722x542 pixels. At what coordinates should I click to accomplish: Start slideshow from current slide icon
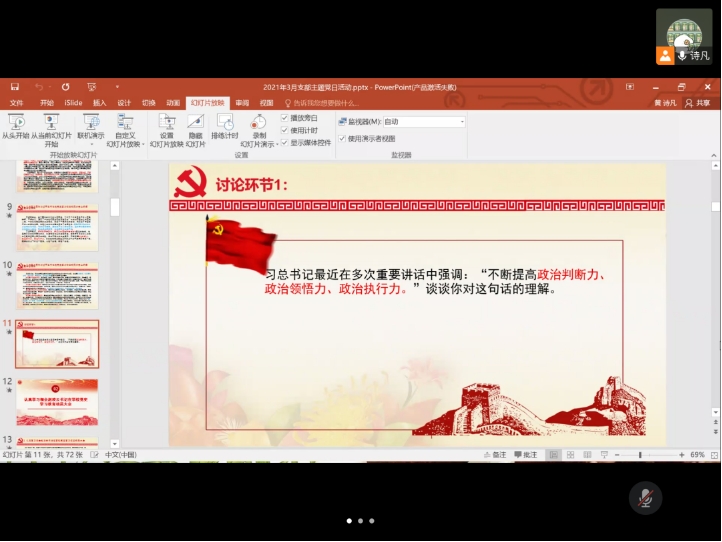(51, 125)
